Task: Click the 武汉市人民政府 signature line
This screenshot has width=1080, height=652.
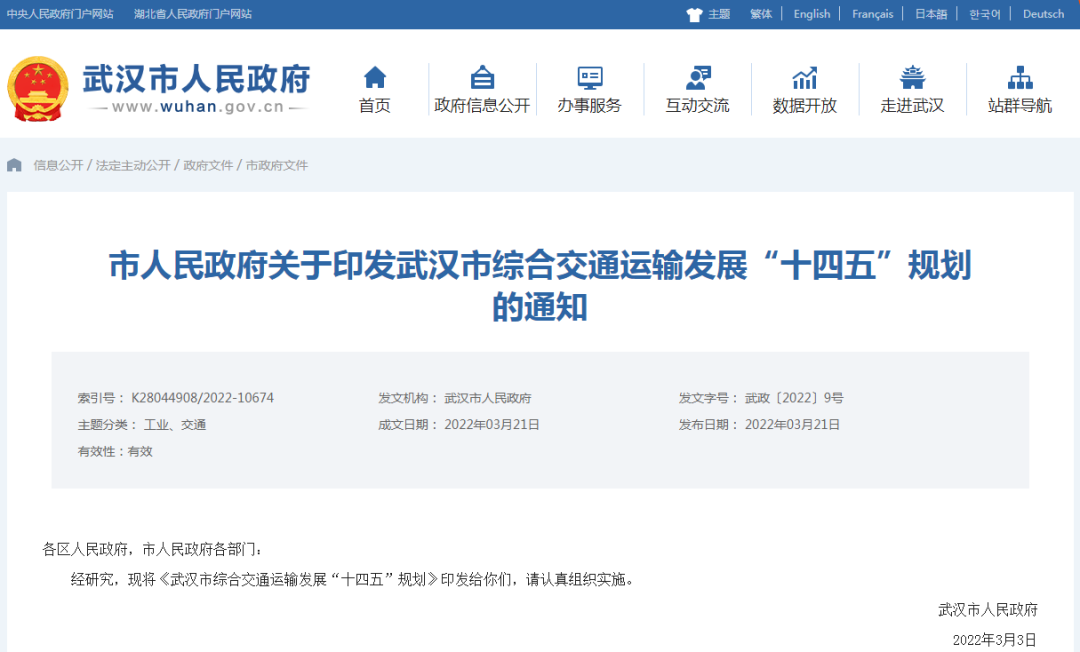Action: click(988, 609)
